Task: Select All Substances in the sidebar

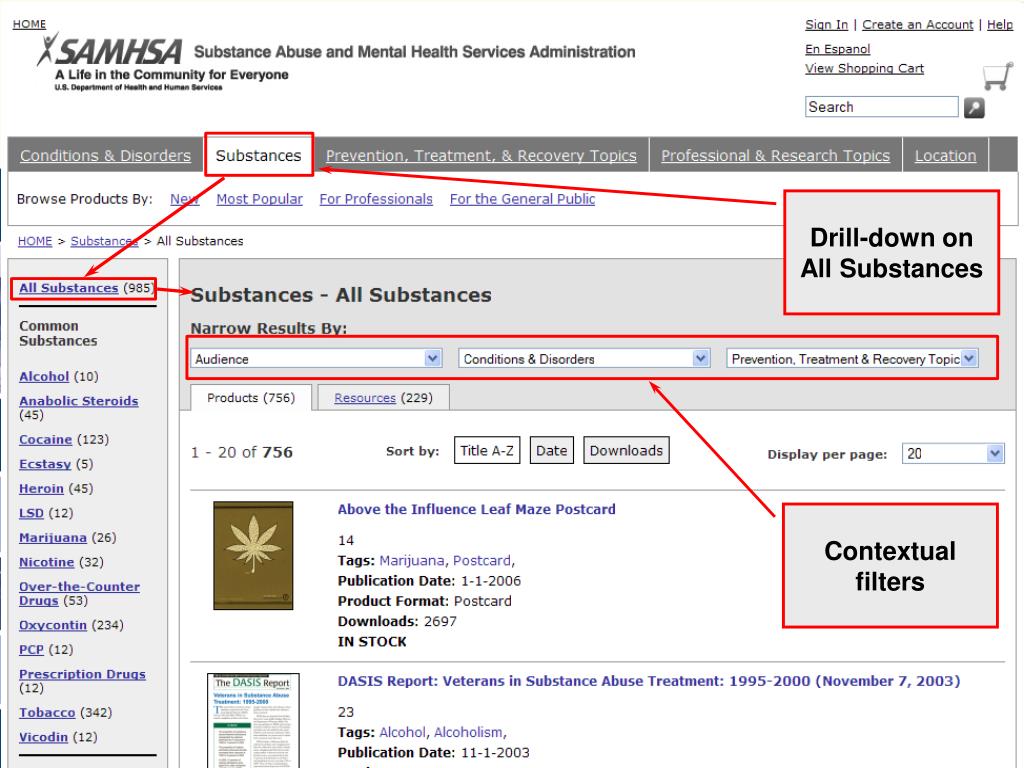Action: pos(69,288)
